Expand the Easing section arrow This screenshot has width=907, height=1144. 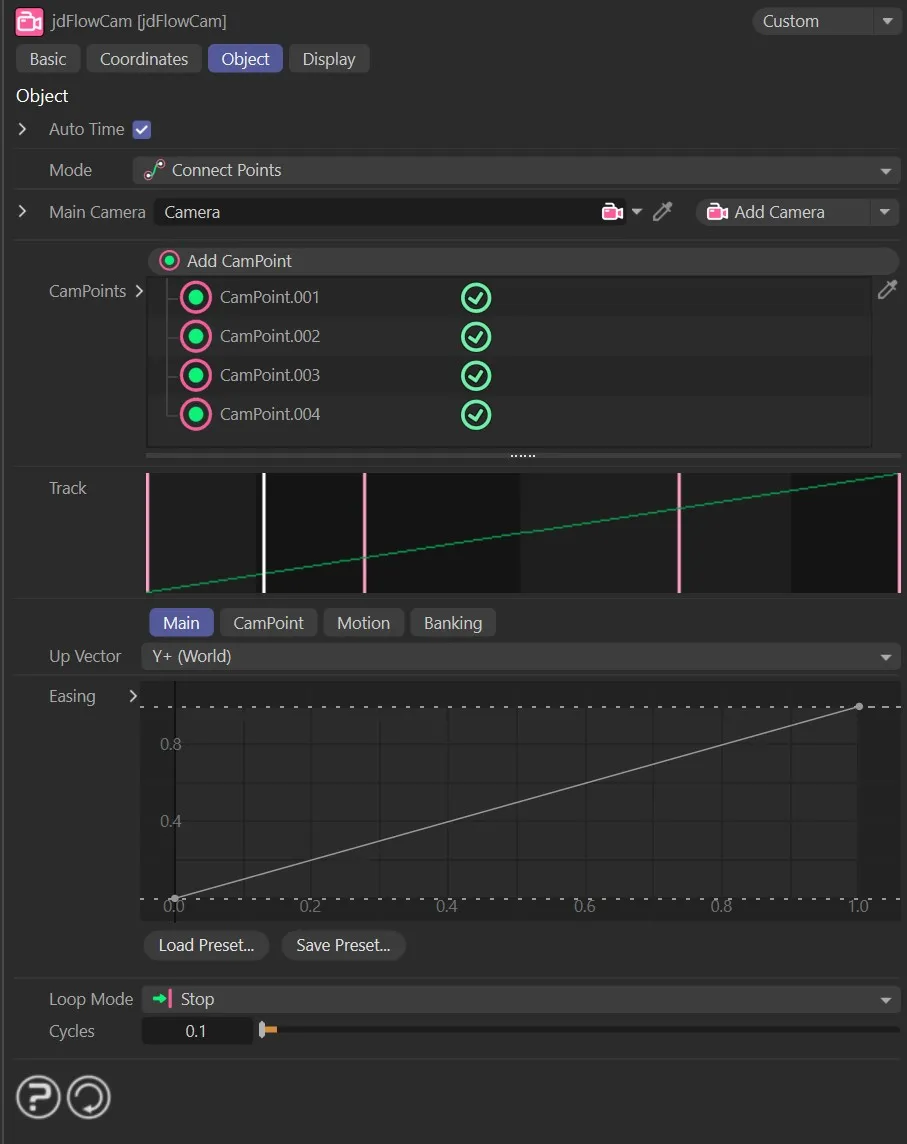click(x=133, y=696)
